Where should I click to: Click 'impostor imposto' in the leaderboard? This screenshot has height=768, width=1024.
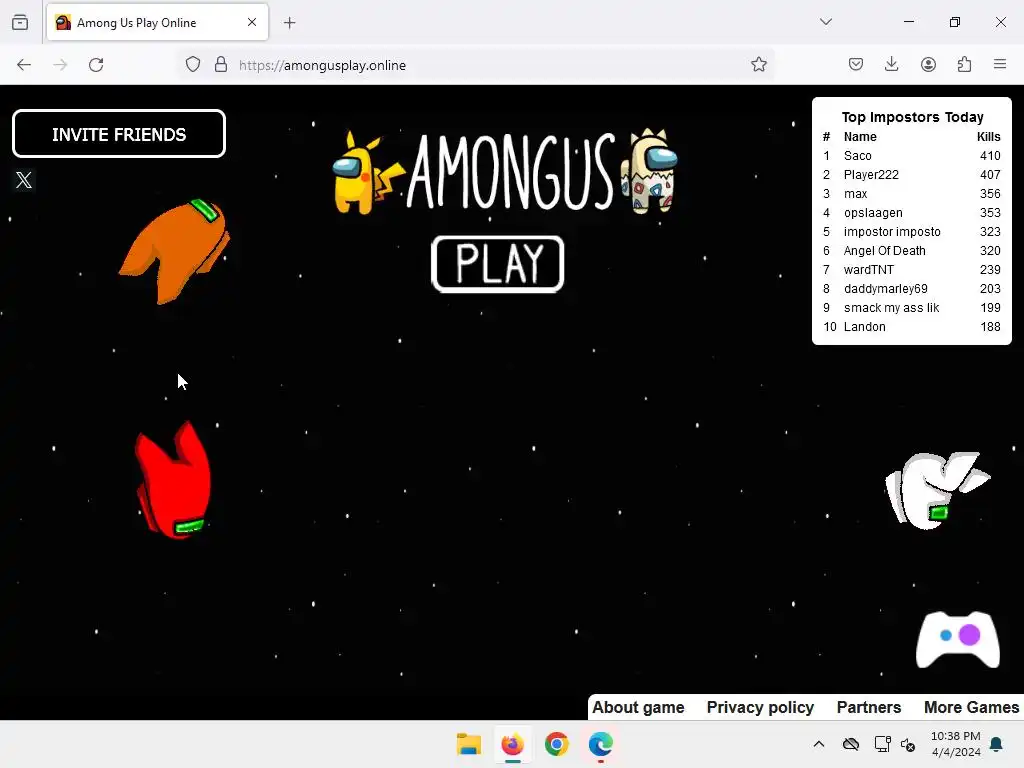pyautogui.click(x=892, y=231)
